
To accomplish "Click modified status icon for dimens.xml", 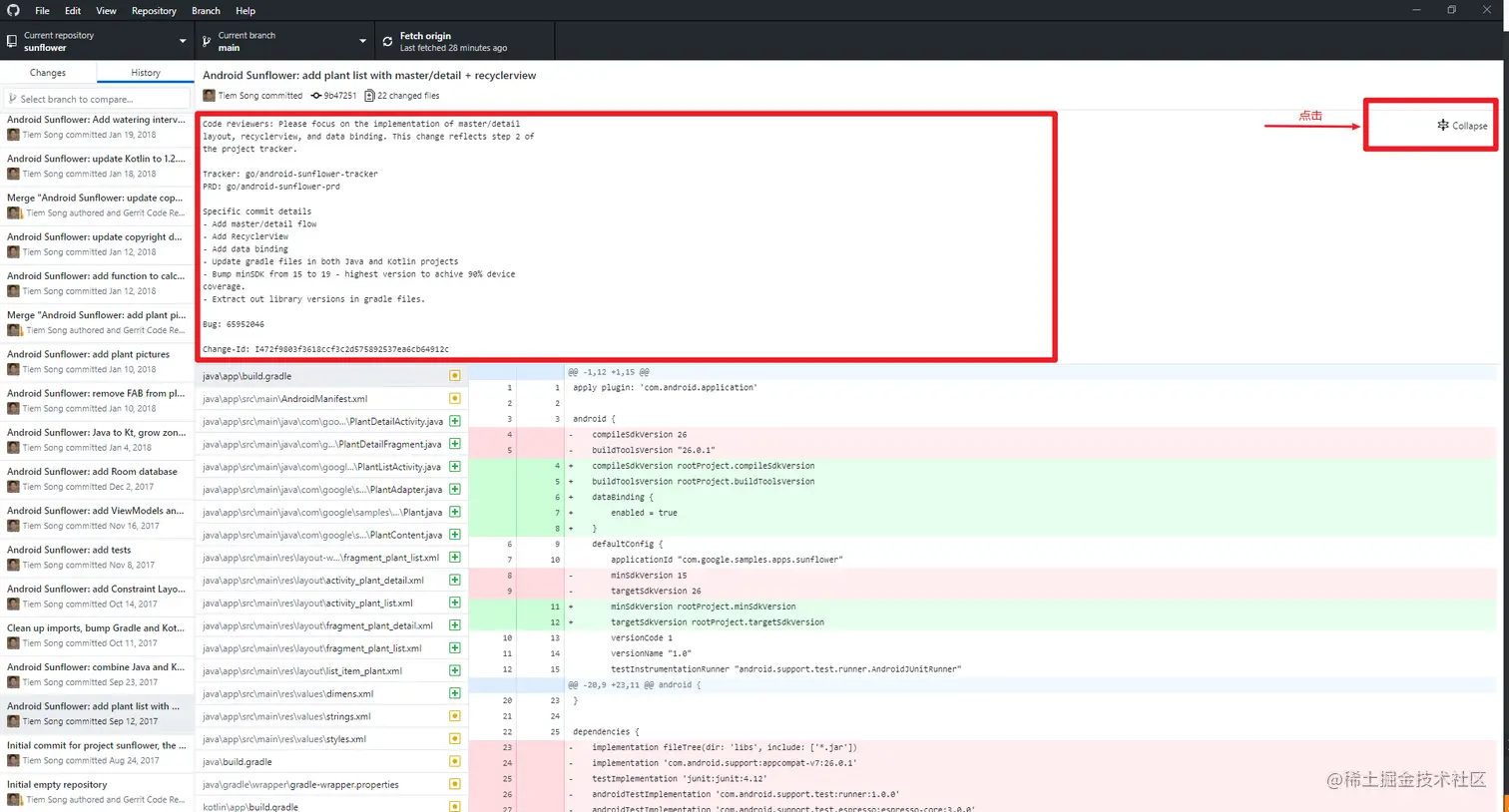I will (455, 693).
